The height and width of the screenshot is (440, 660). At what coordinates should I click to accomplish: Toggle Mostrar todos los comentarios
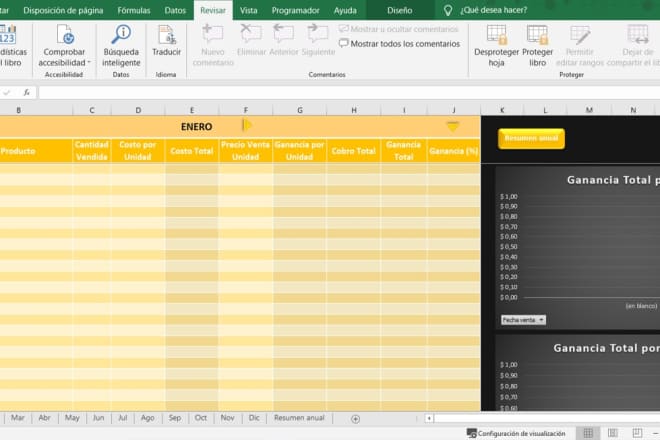click(399, 43)
